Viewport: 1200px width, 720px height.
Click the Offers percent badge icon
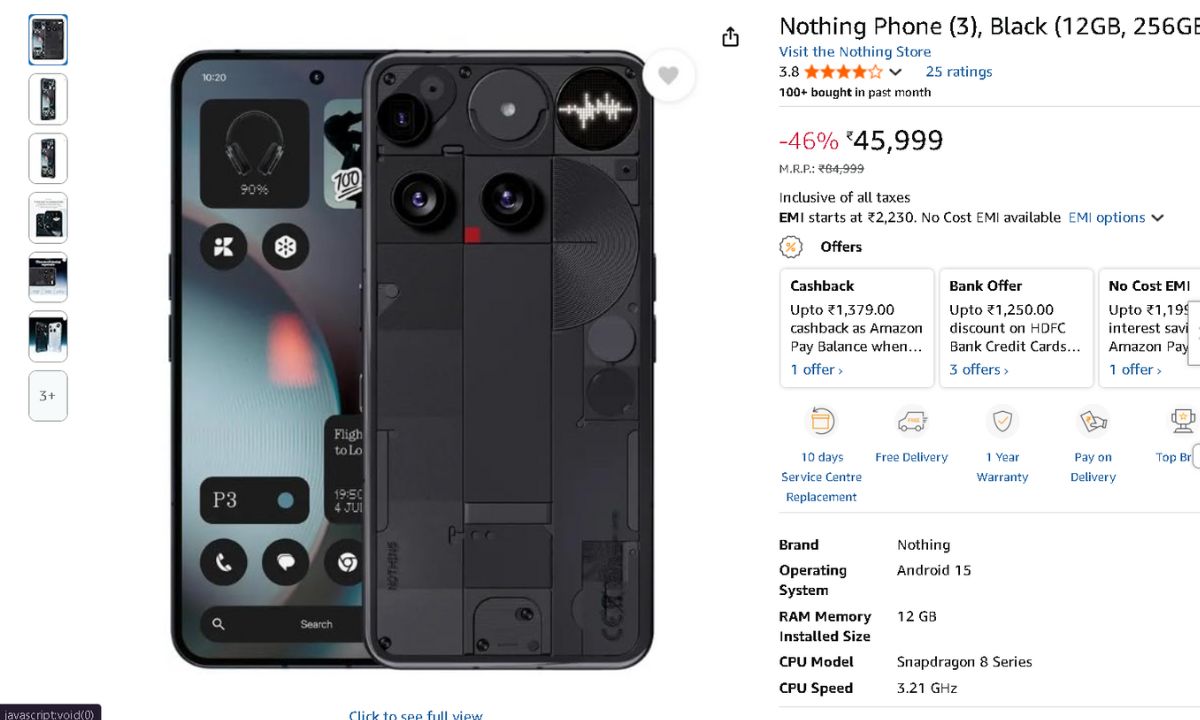tap(792, 247)
